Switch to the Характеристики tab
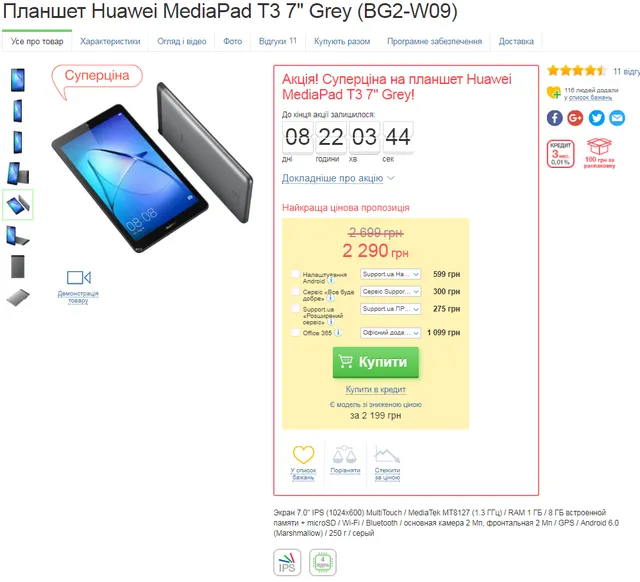 tap(110, 41)
